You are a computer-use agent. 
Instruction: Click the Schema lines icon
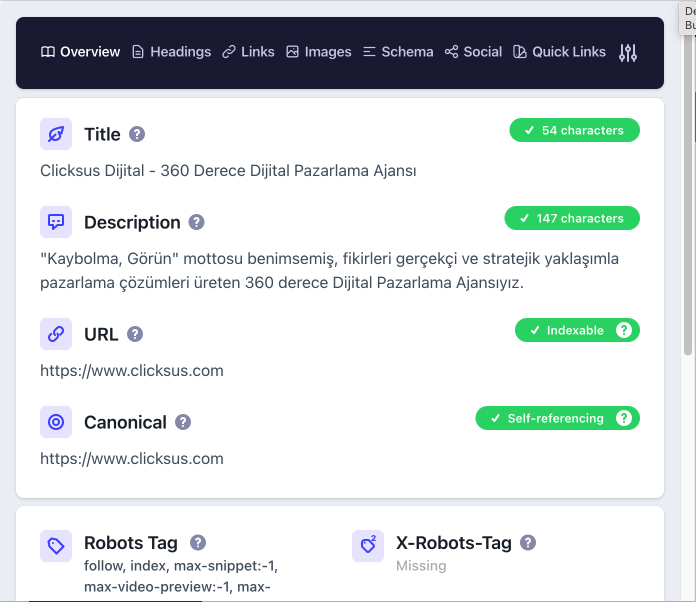(x=369, y=52)
